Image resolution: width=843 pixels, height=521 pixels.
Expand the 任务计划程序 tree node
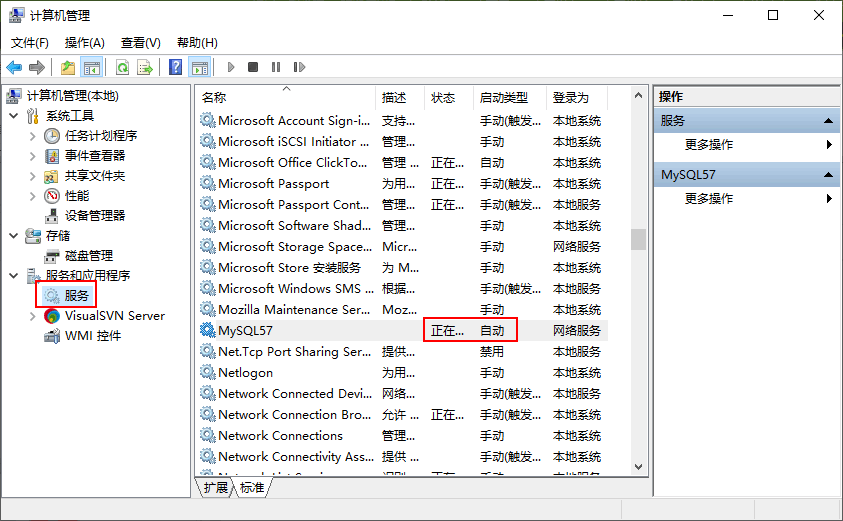[x=32, y=136]
